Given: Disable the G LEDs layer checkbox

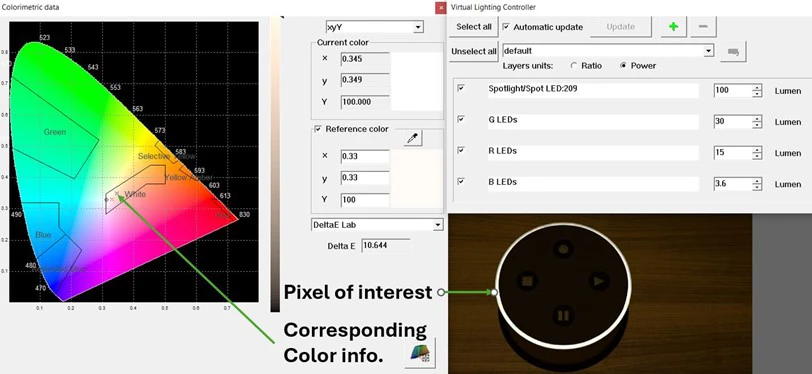Looking at the screenshot, I should pyautogui.click(x=460, y=120).
